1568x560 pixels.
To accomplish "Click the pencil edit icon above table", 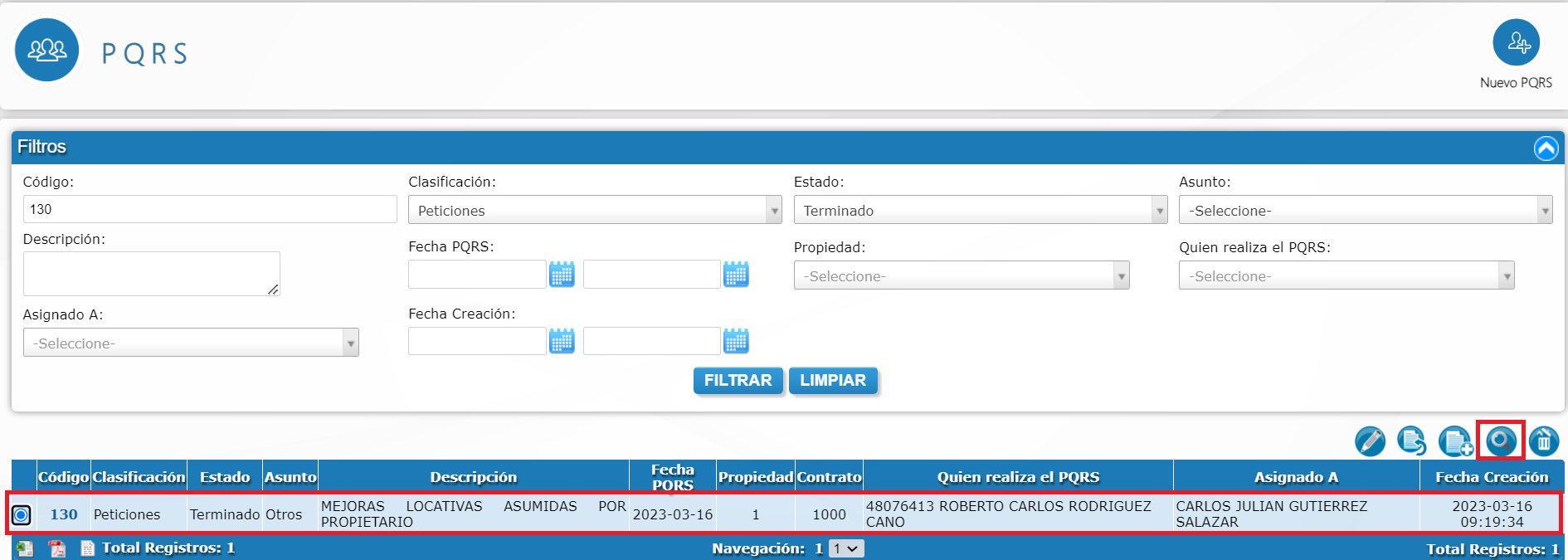I will (1370, 441).
